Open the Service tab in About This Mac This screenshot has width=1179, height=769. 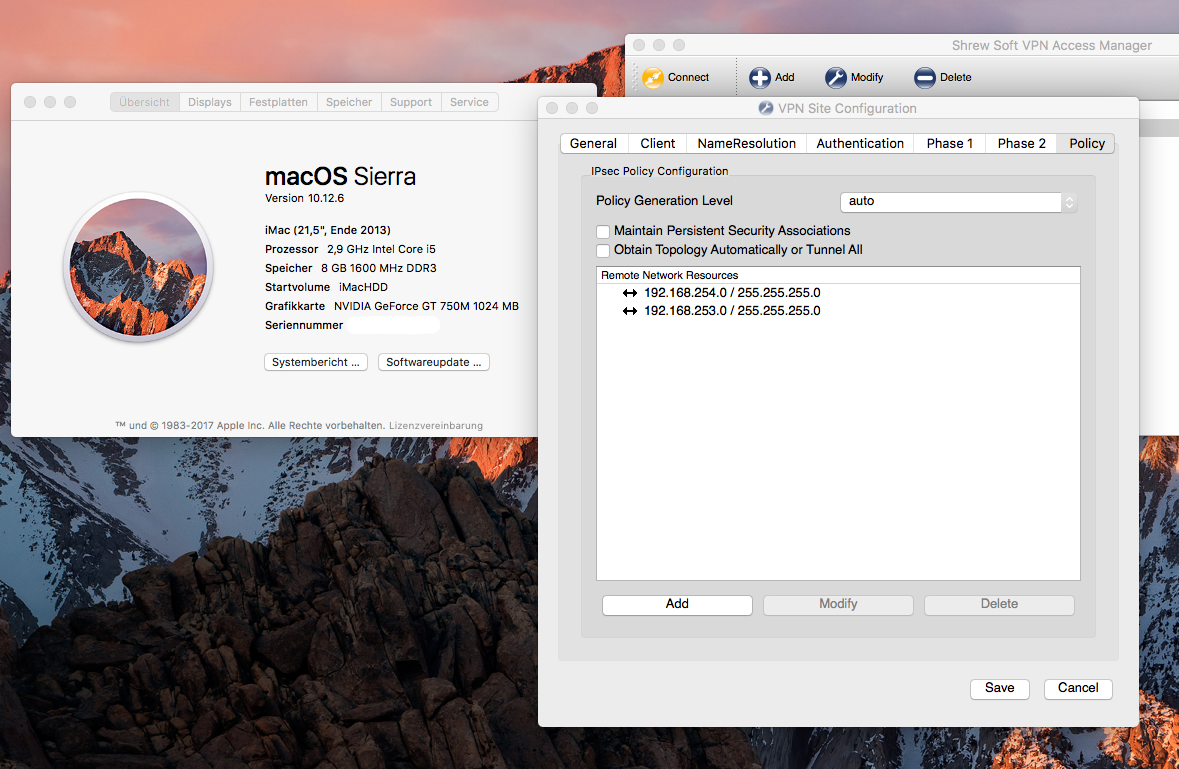[x=469, y=102]
